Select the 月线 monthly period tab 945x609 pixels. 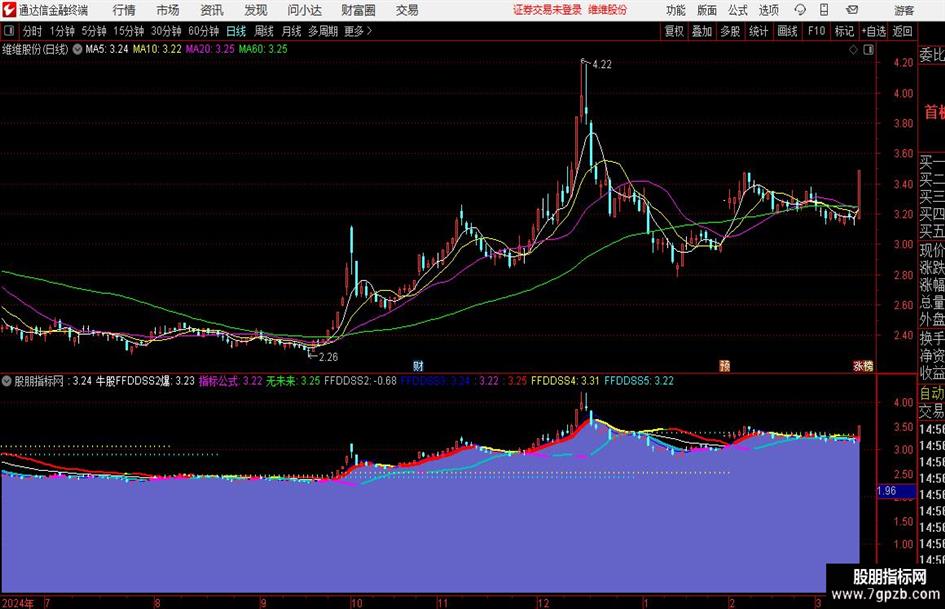click(x=292, y=31)
